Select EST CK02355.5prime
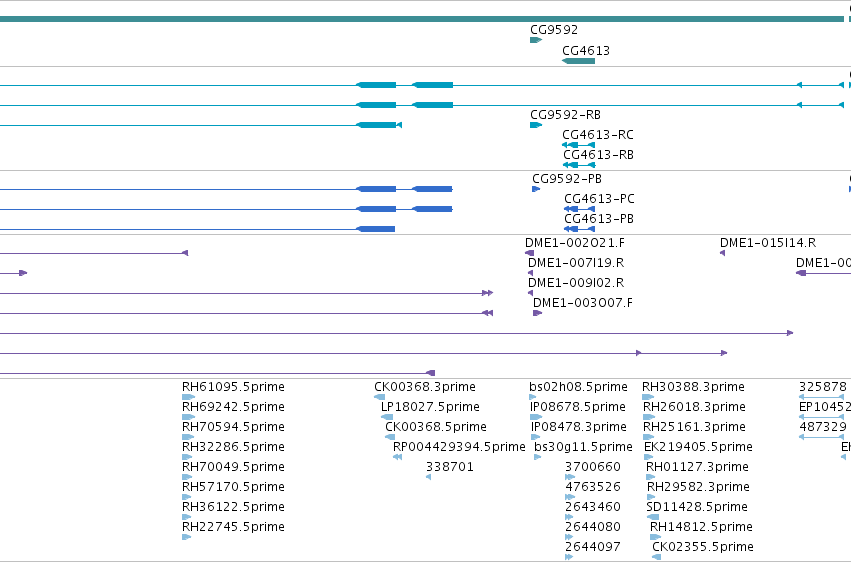 pos(703,548)
